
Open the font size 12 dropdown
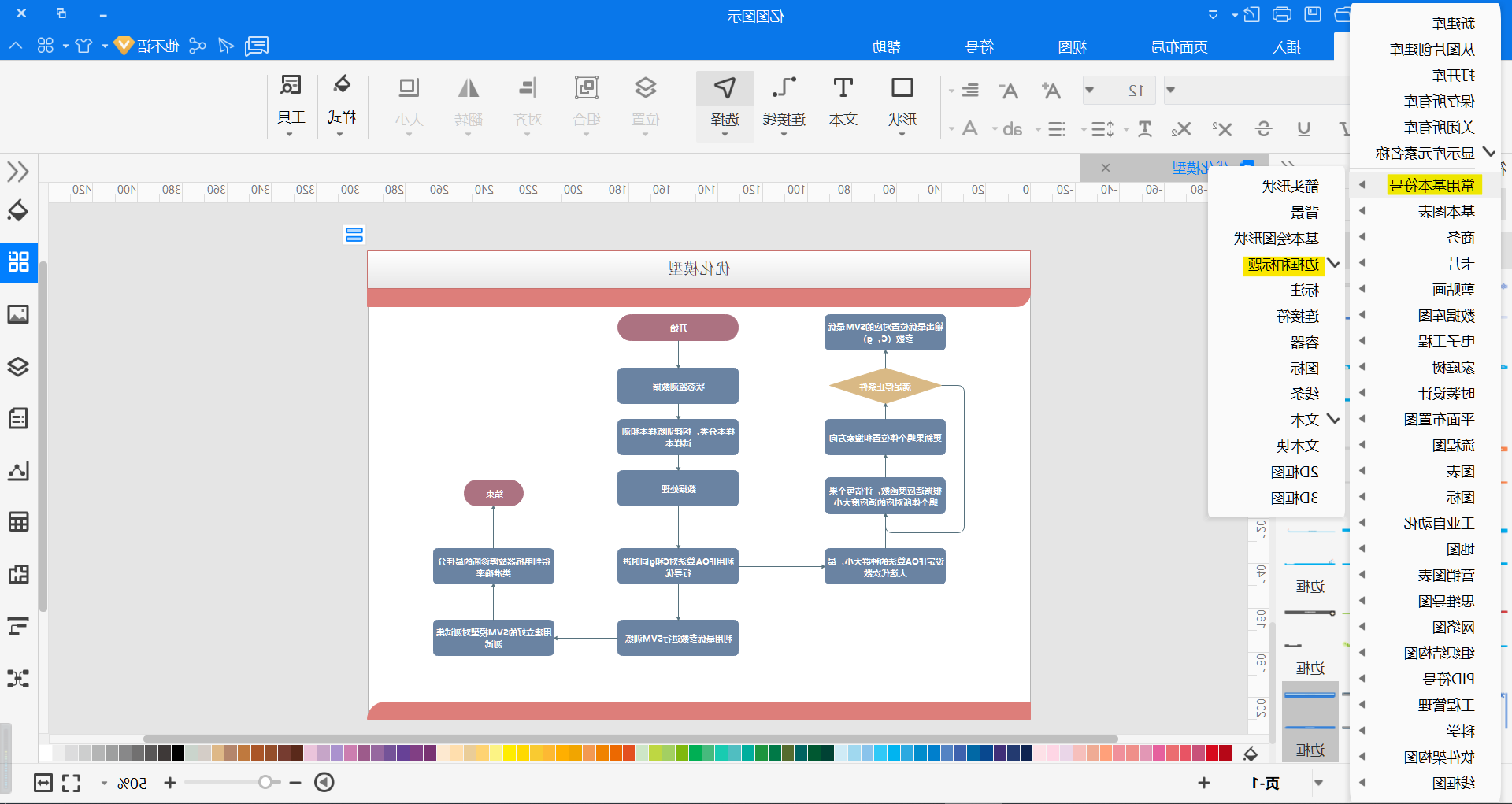point(1090,91)
